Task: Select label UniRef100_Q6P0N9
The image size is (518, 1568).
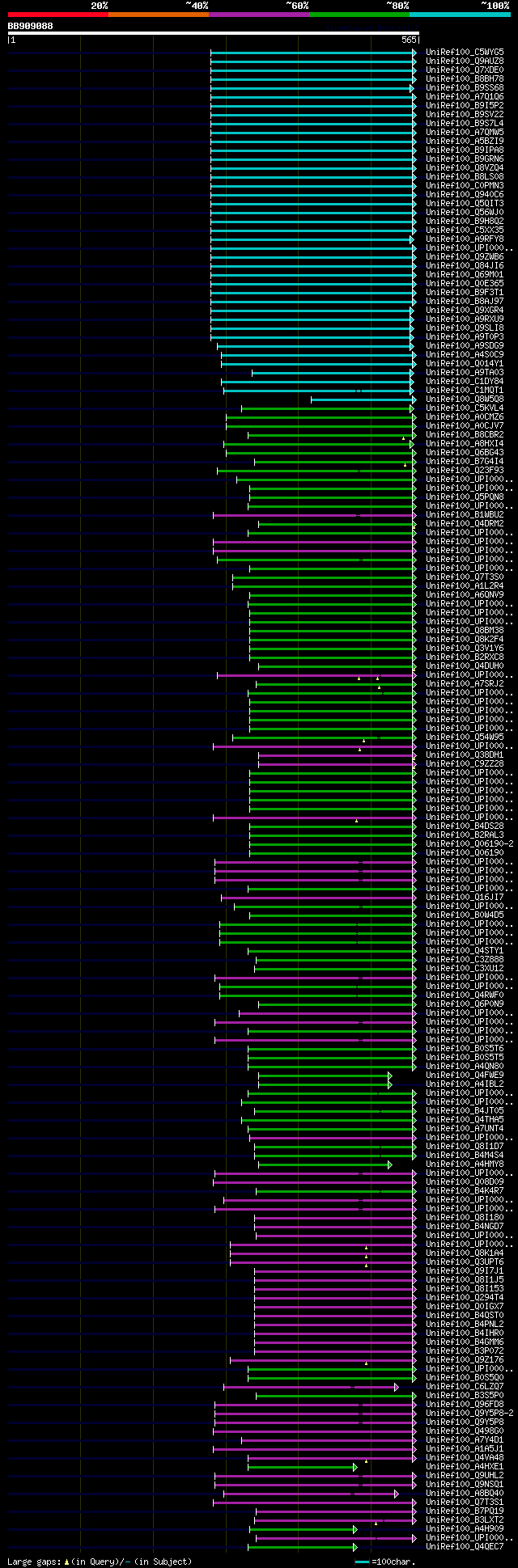Action: point(465,1004)
